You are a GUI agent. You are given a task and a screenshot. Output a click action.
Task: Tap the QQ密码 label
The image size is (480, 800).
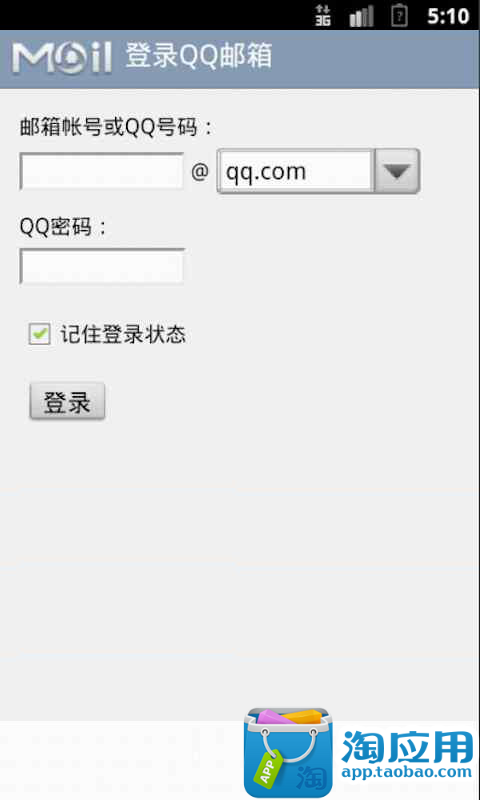tap(63, 227)
